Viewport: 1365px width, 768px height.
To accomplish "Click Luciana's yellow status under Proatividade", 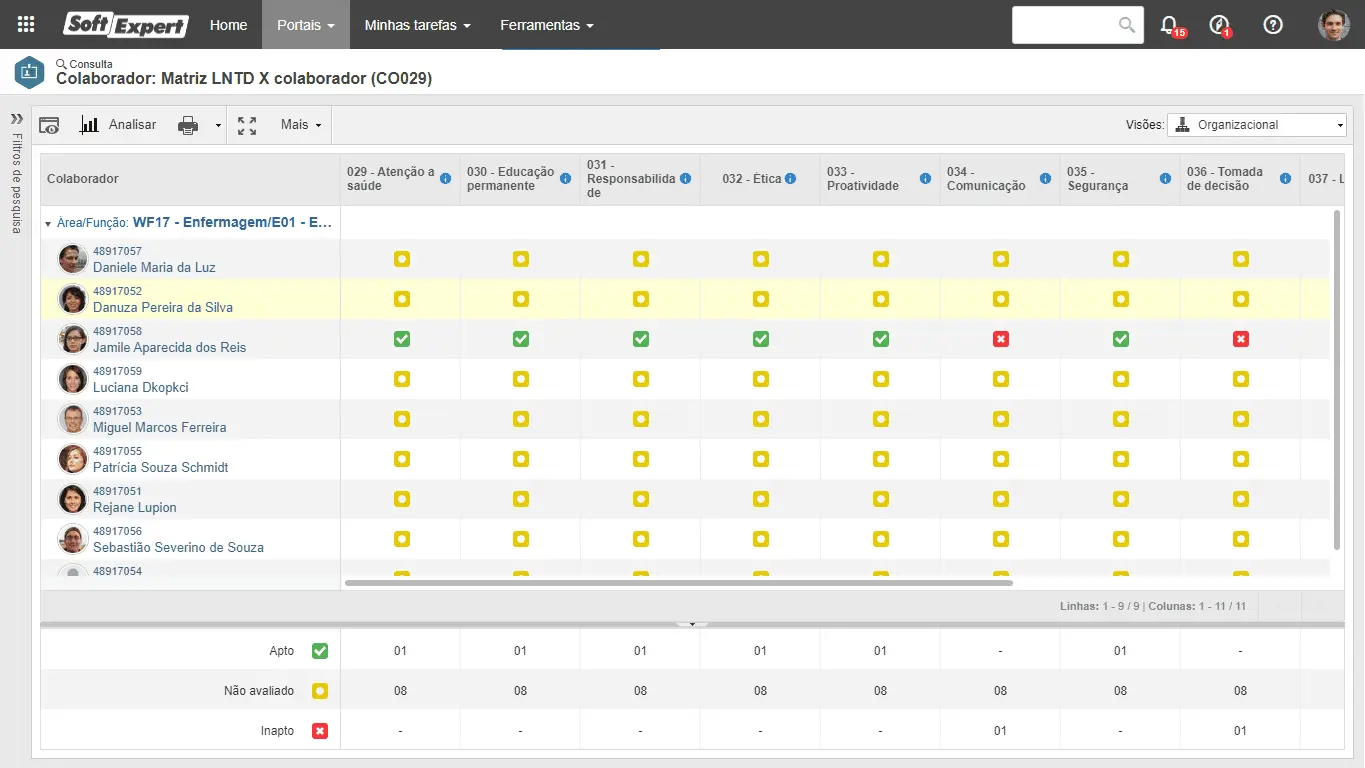I will click(881, 379).
